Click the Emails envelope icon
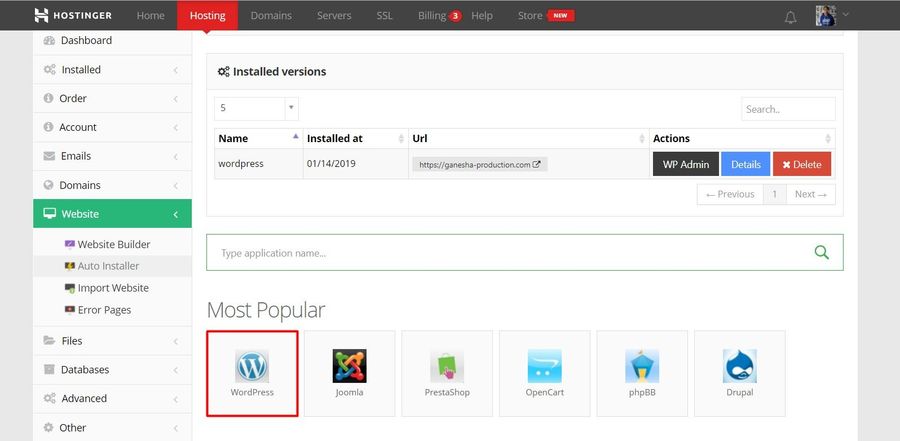 click(49, 156)
